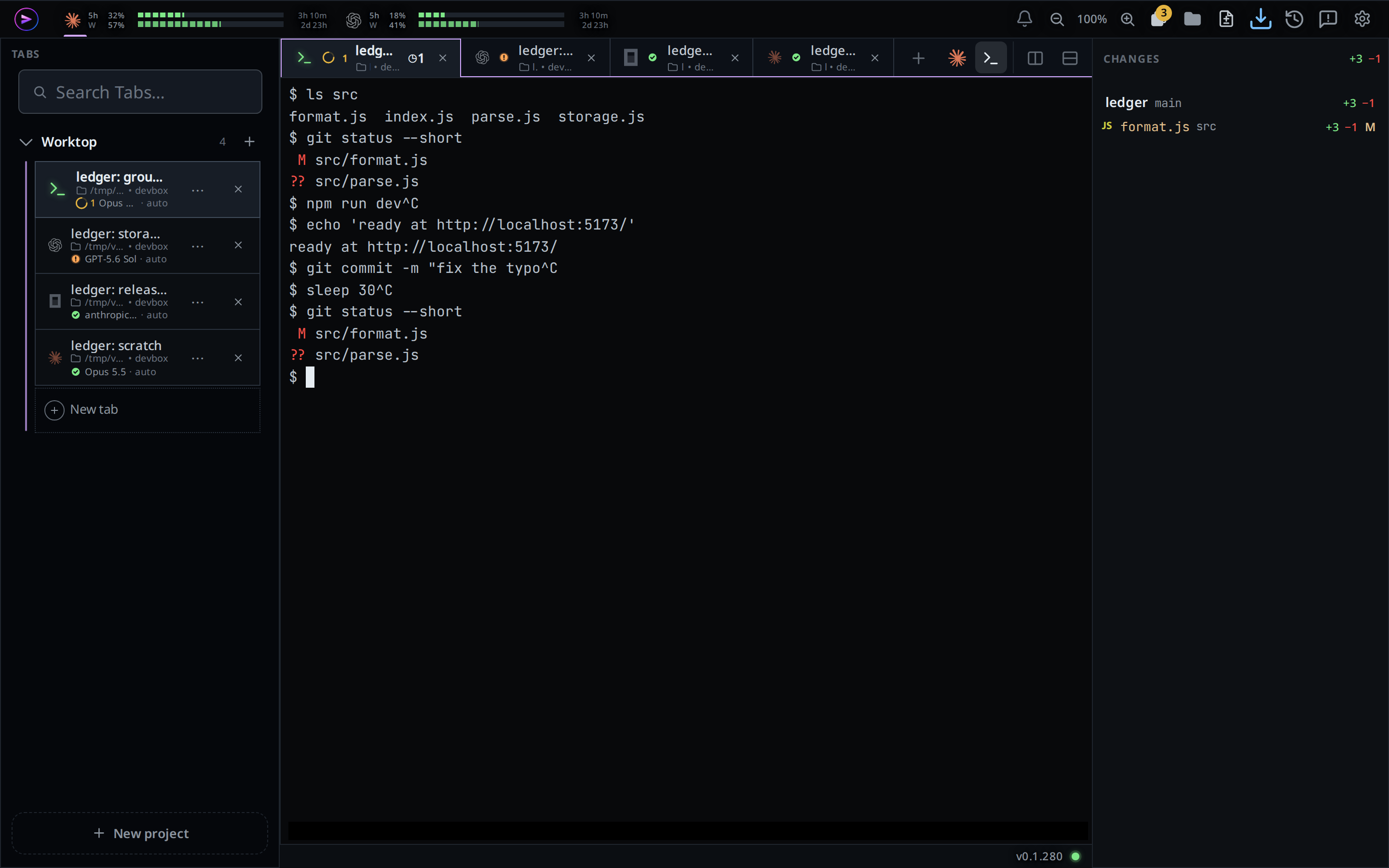Close the ledger: grou... sidebar tab
1389x868 pixels.
(x=238, y=190)
